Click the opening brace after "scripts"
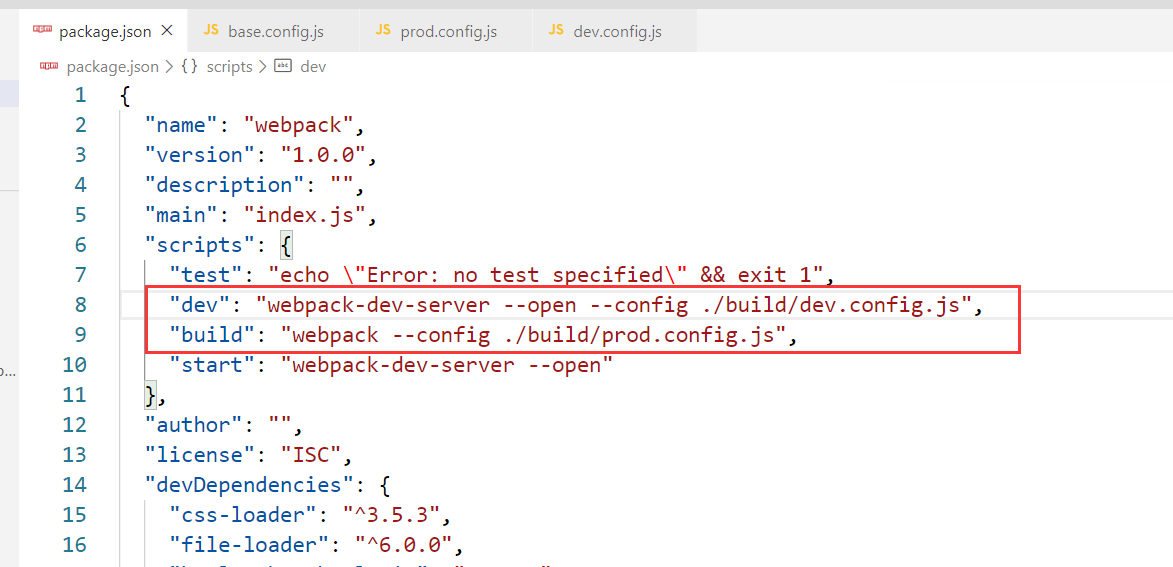Image resolution: width=1173 pixels, height=567 pixels. (x=286, y=245)
